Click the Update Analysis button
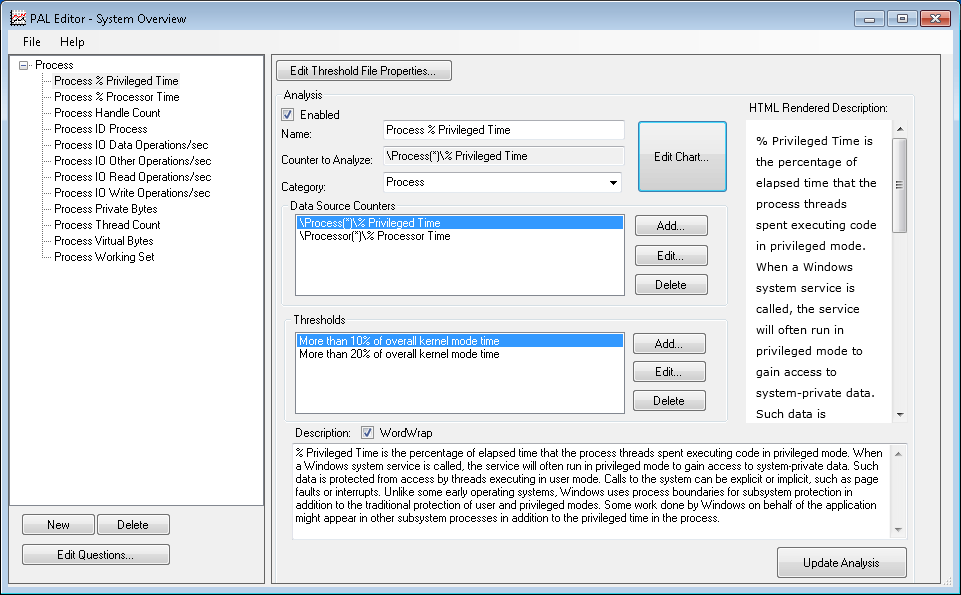 click(841, 562)
